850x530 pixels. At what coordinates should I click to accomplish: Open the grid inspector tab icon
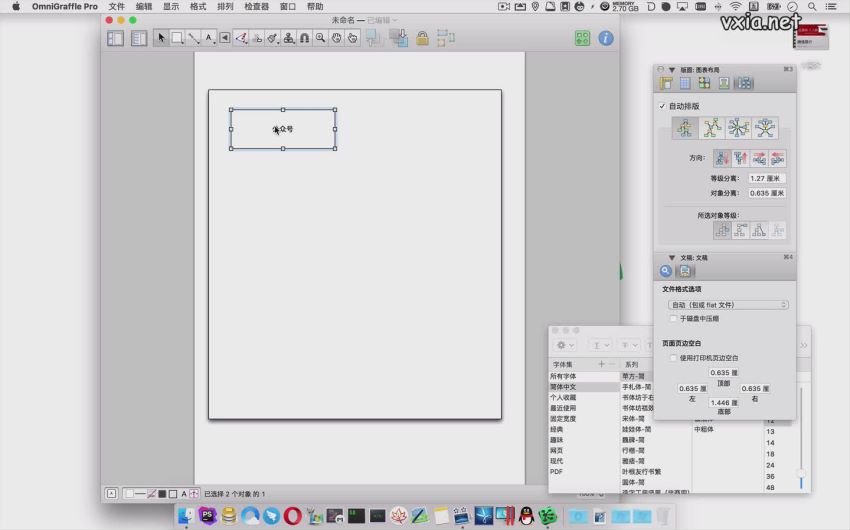(685, 83)
